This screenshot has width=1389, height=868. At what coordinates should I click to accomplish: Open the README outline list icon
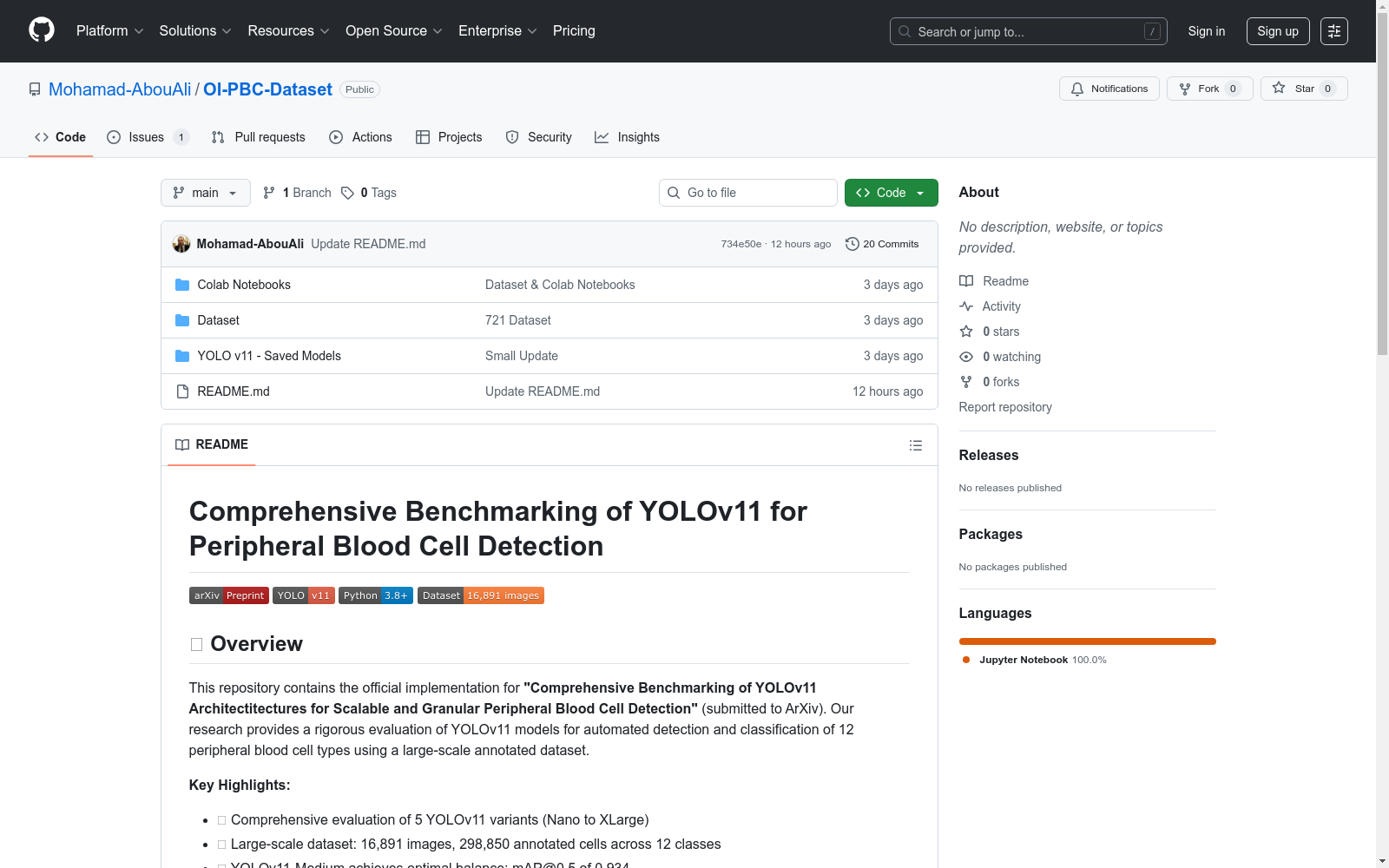tap(916, 445)
